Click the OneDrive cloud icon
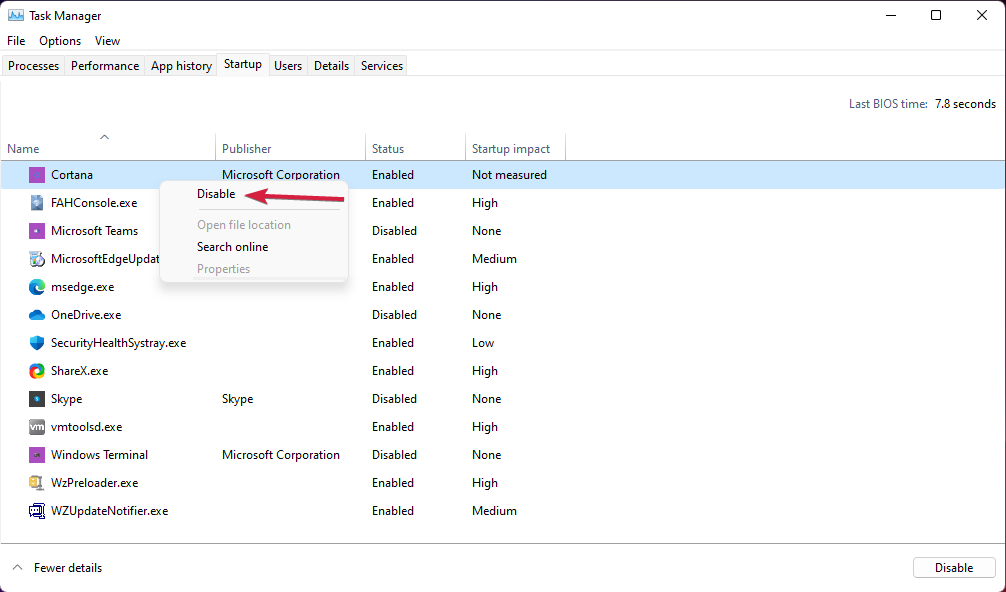The width and height of the screenshot is (1006, 592). coord(37,315)
